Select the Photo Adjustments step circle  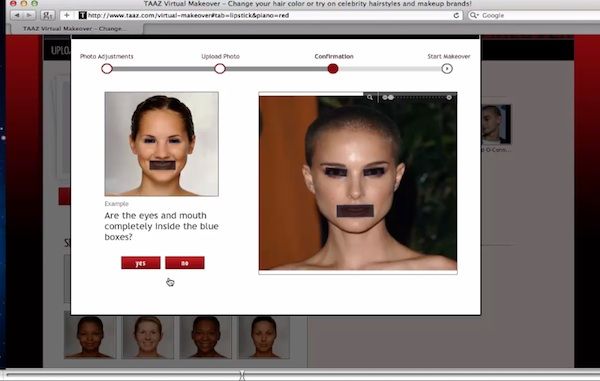tap(107, 69)
